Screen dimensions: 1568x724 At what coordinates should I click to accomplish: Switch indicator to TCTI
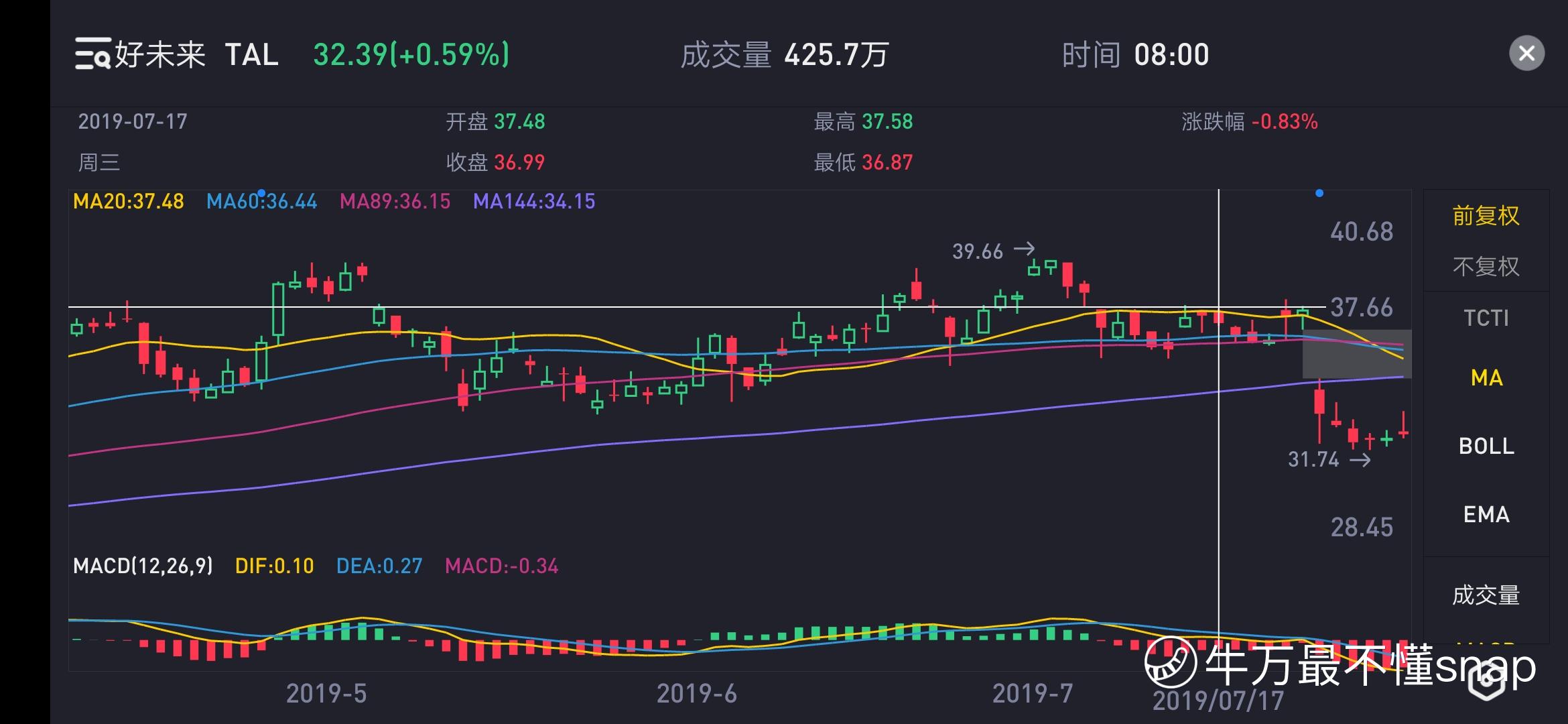coord(1486,318)
